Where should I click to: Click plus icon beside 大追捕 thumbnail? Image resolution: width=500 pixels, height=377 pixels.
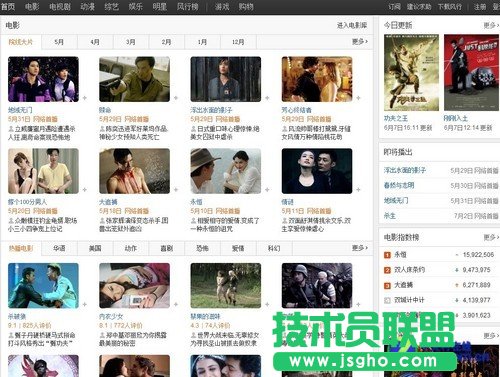tap(176, 190)
